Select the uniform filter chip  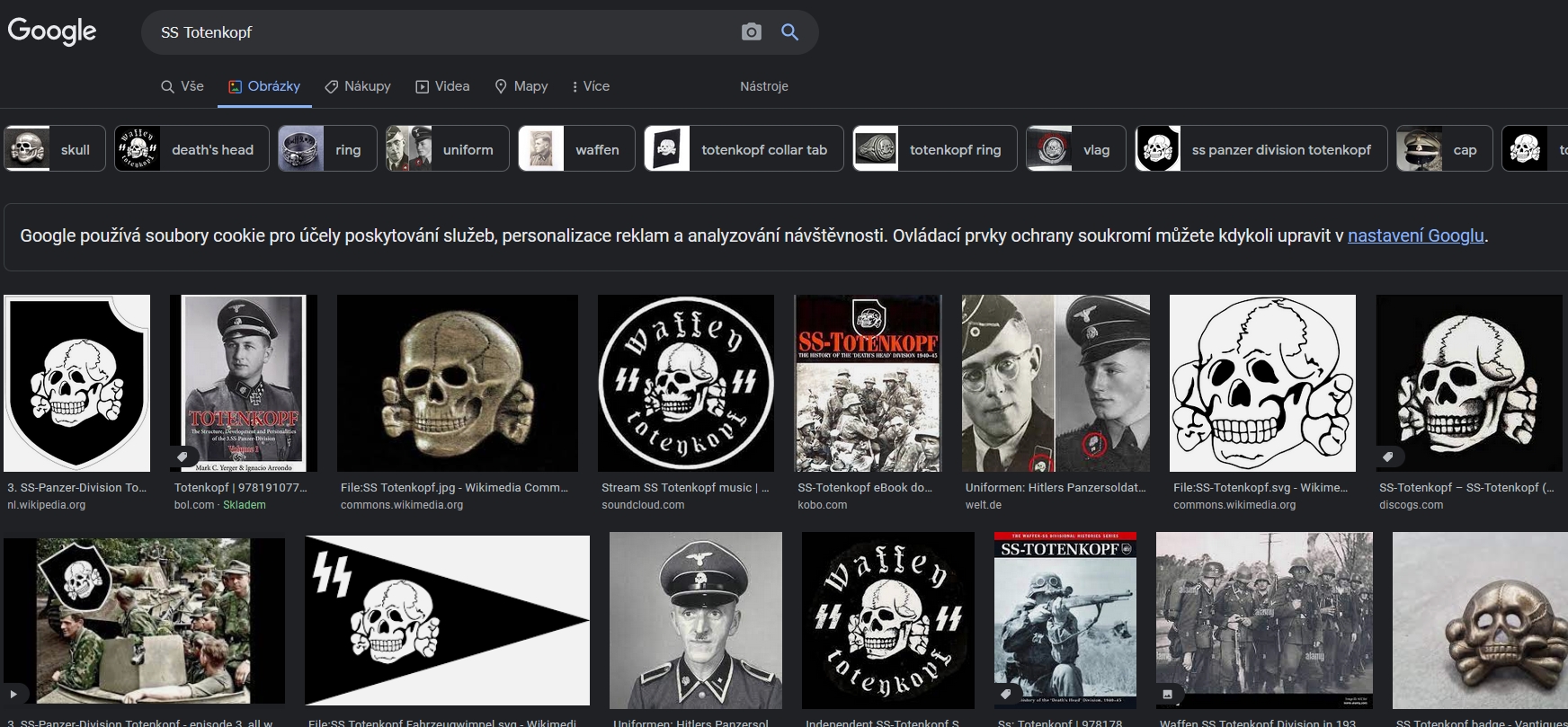pos(448,148)
